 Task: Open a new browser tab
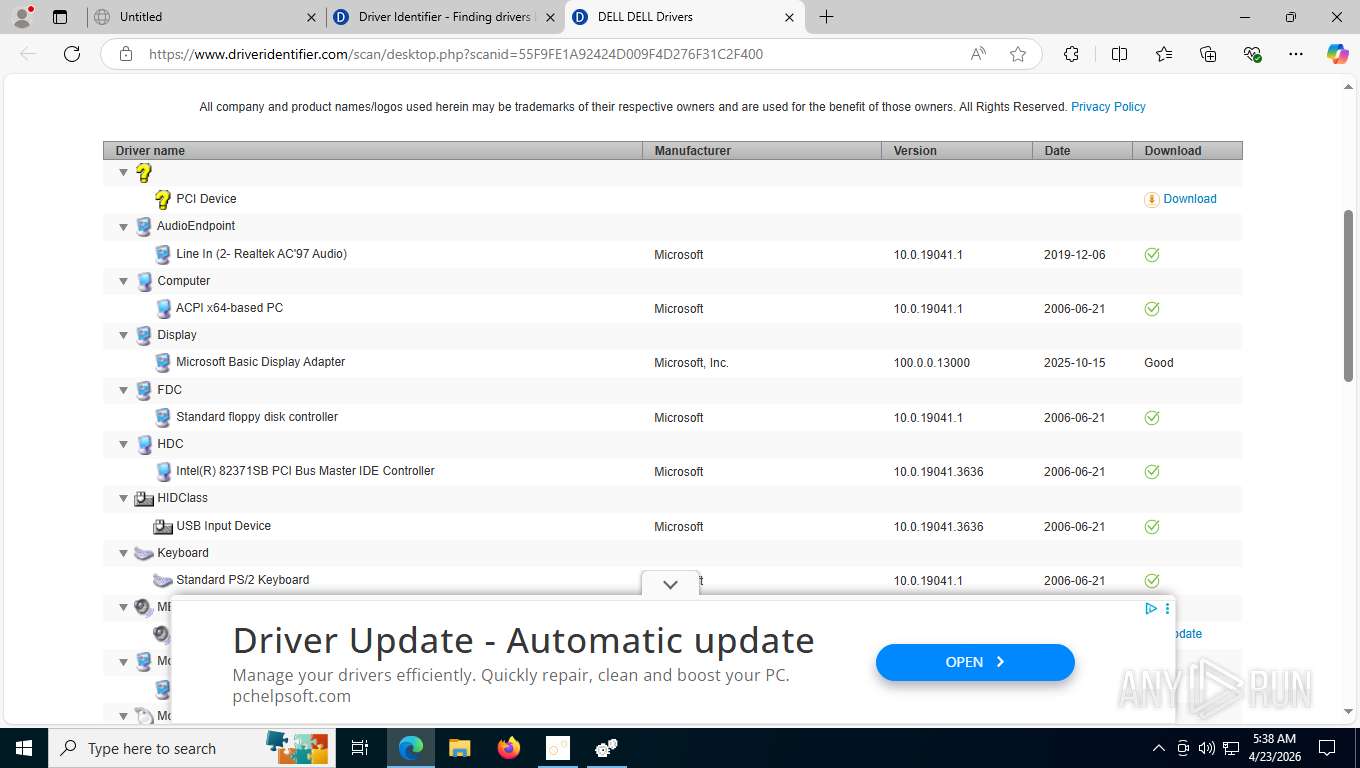coord(826,17)
